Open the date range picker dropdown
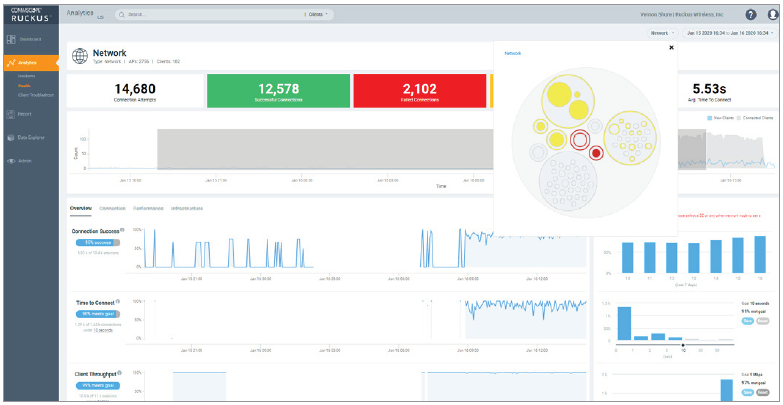Viewport: 783px width, 405px height. (730, 33)
